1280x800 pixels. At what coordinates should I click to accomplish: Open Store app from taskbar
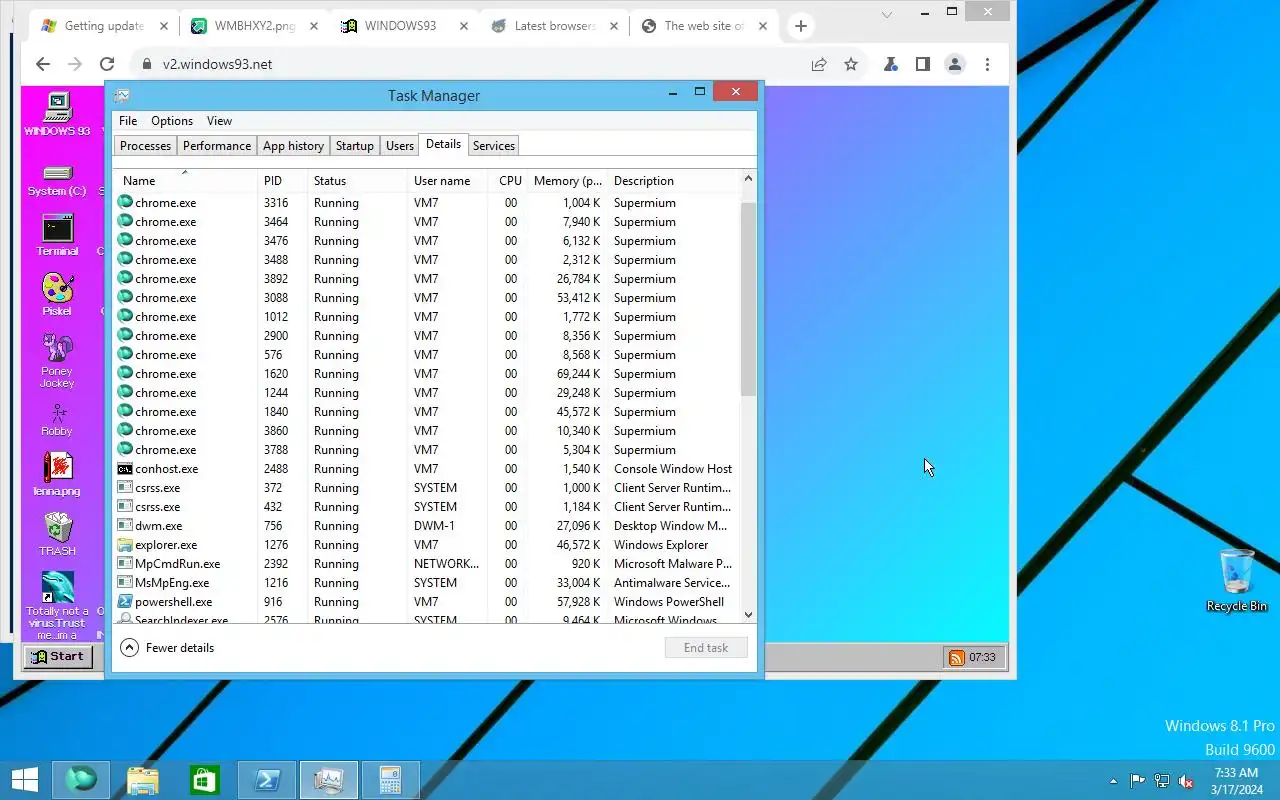205,779
